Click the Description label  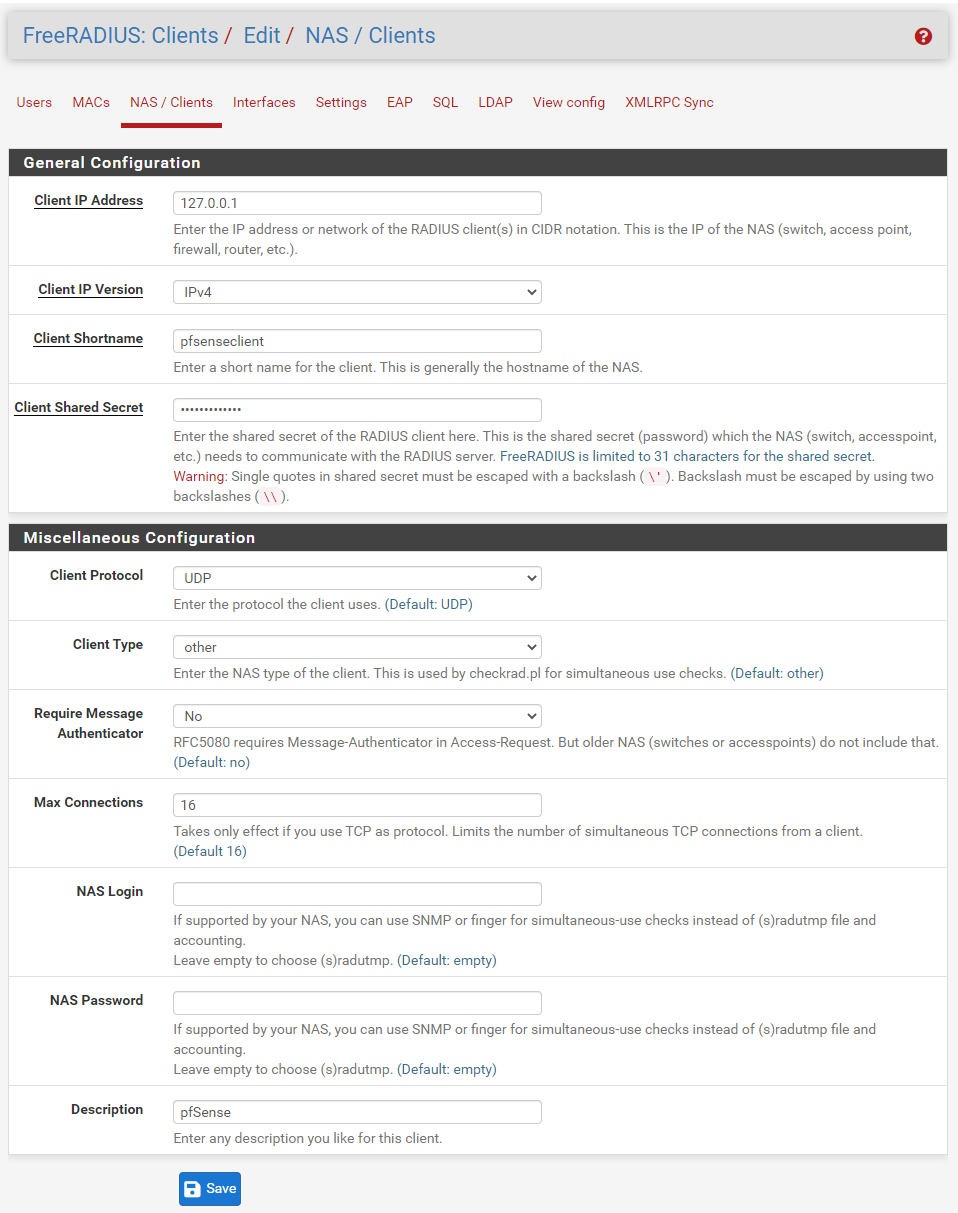coord(107,1109)
